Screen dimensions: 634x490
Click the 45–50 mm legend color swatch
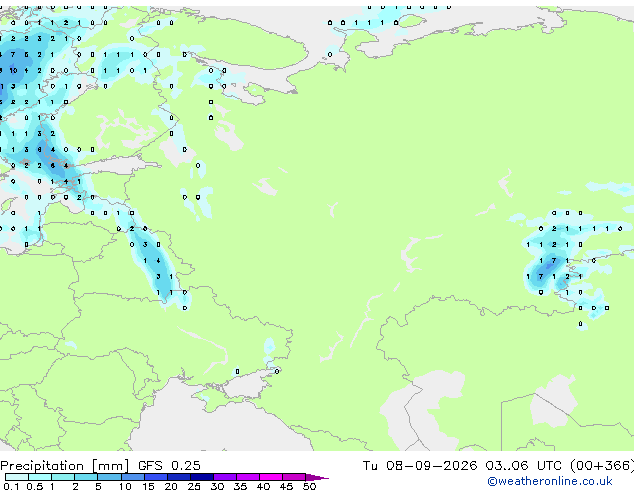[x=294, y=477]
